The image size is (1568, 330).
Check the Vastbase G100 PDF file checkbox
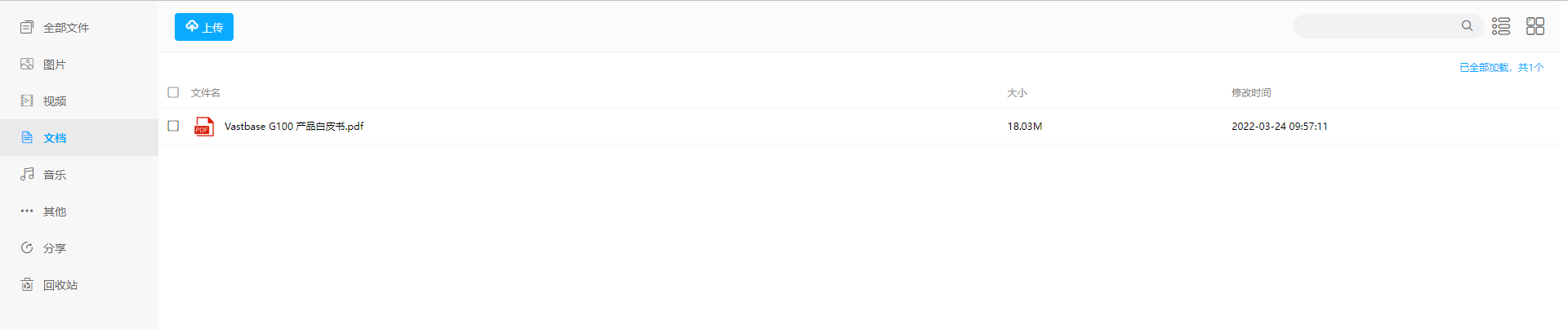click(173, 126)
